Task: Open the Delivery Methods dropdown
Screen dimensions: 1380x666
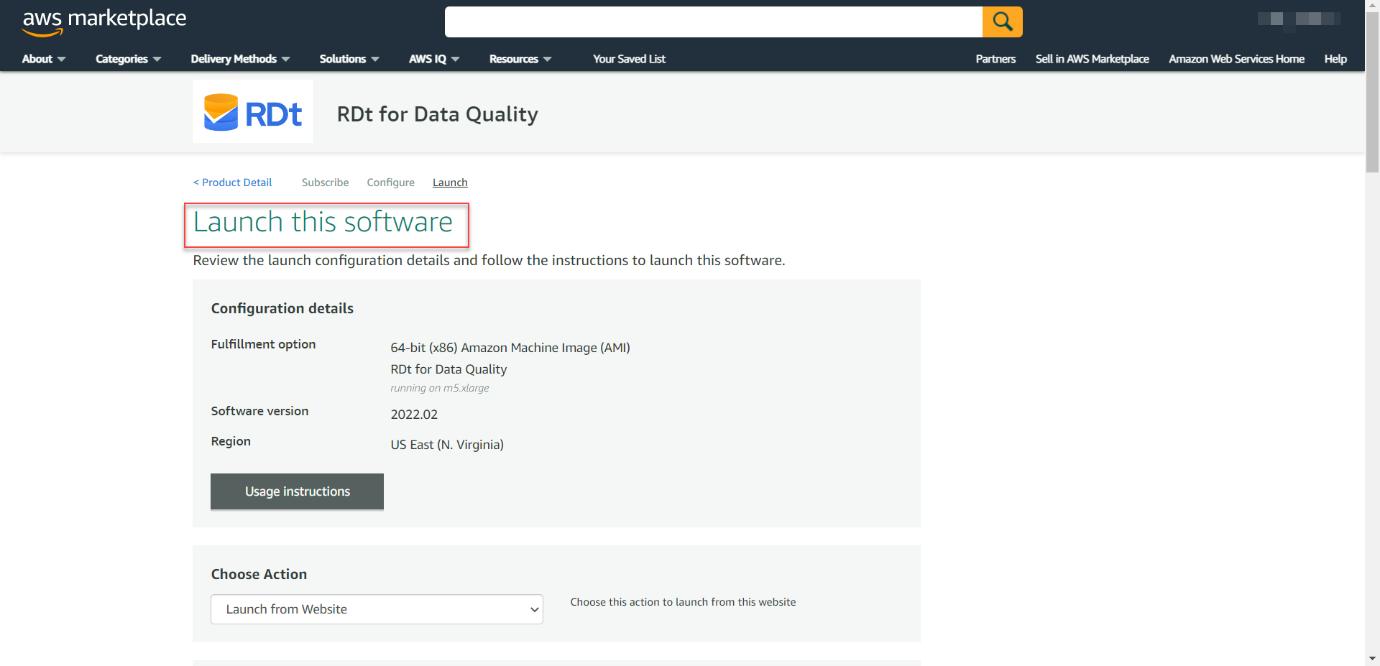Action: pyautogui.click(x=240, y=59)
